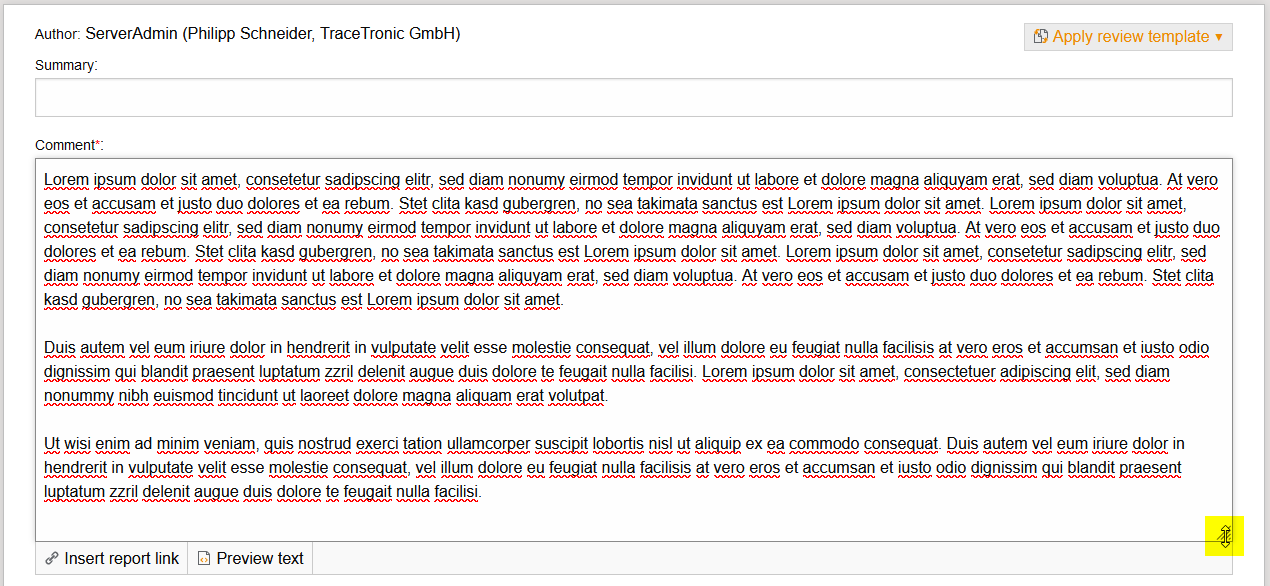Click the template document icon on Apply review template
The width and height of the screenshot is (1270, 586).
1041,35
